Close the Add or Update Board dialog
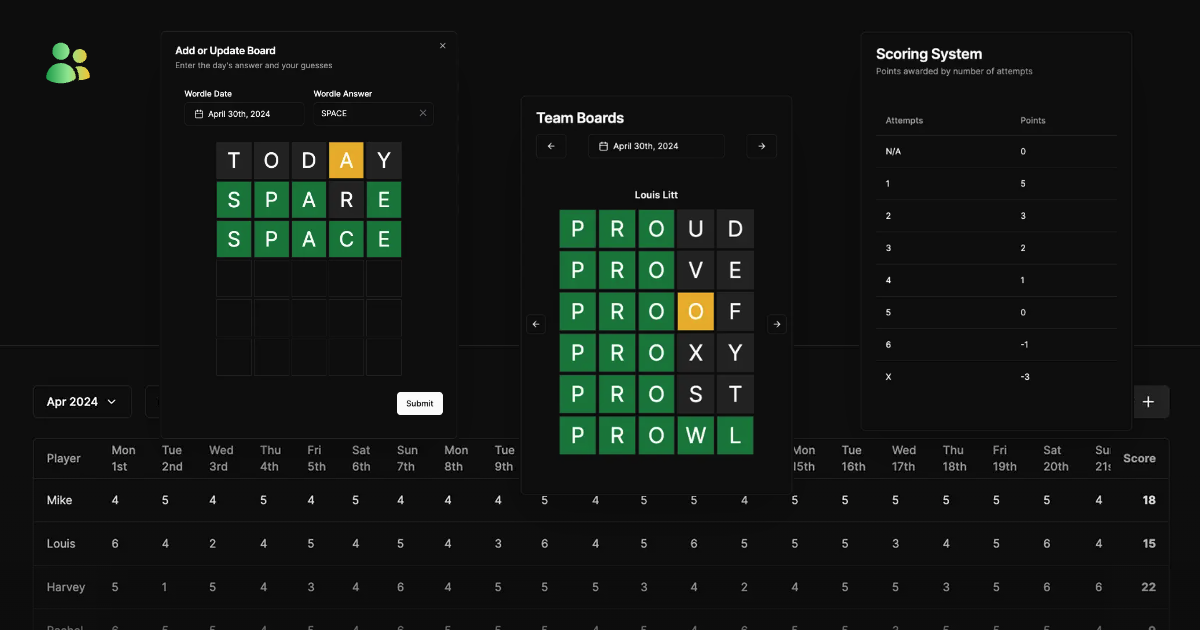The width and height of the screenshot is (1200, 630). coord(442,45)
